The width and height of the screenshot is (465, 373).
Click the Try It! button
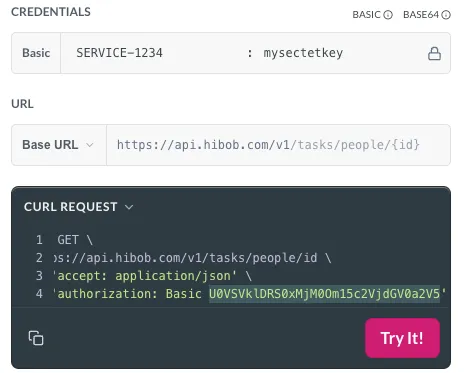tap(402, 338)
